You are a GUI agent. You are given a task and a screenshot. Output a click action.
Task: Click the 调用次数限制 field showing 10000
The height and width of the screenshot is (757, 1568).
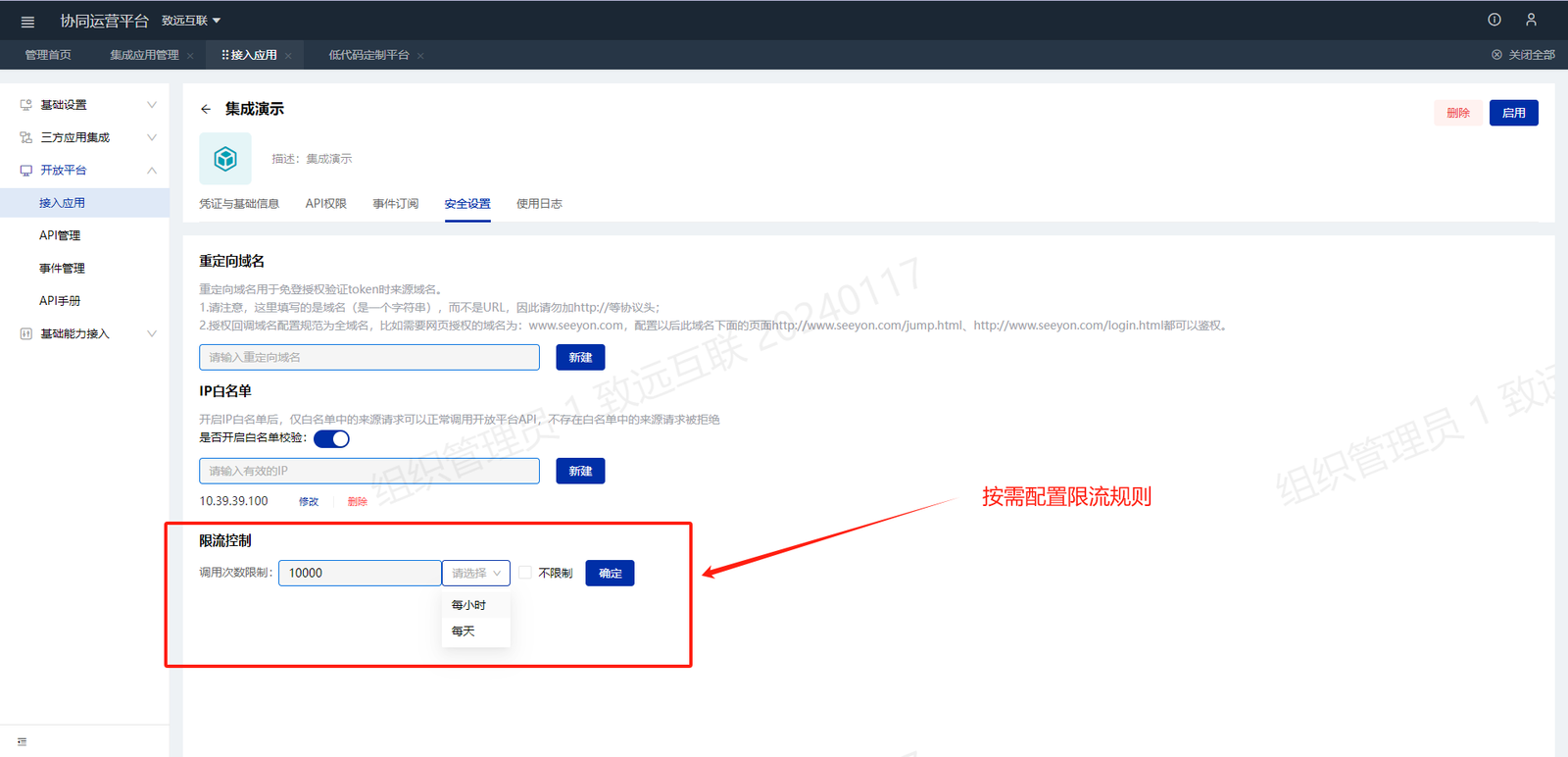tap(360, 573)
